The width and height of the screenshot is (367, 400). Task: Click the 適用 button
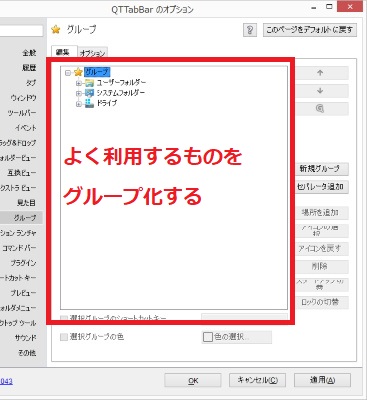[322, 380]
